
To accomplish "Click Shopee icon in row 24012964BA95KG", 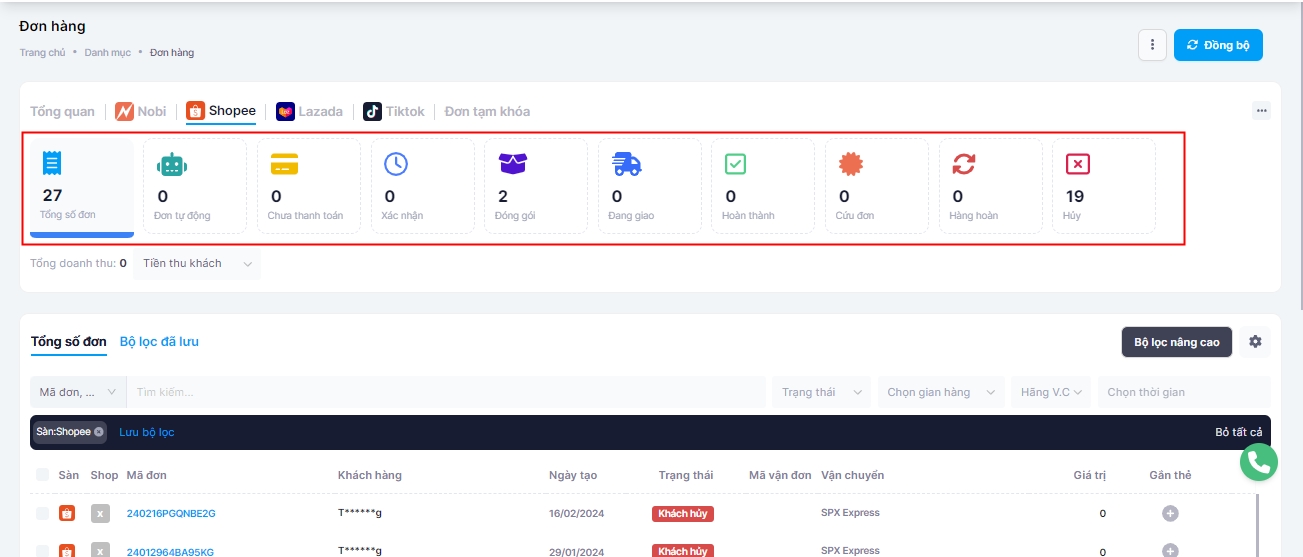I will (67, 551).
